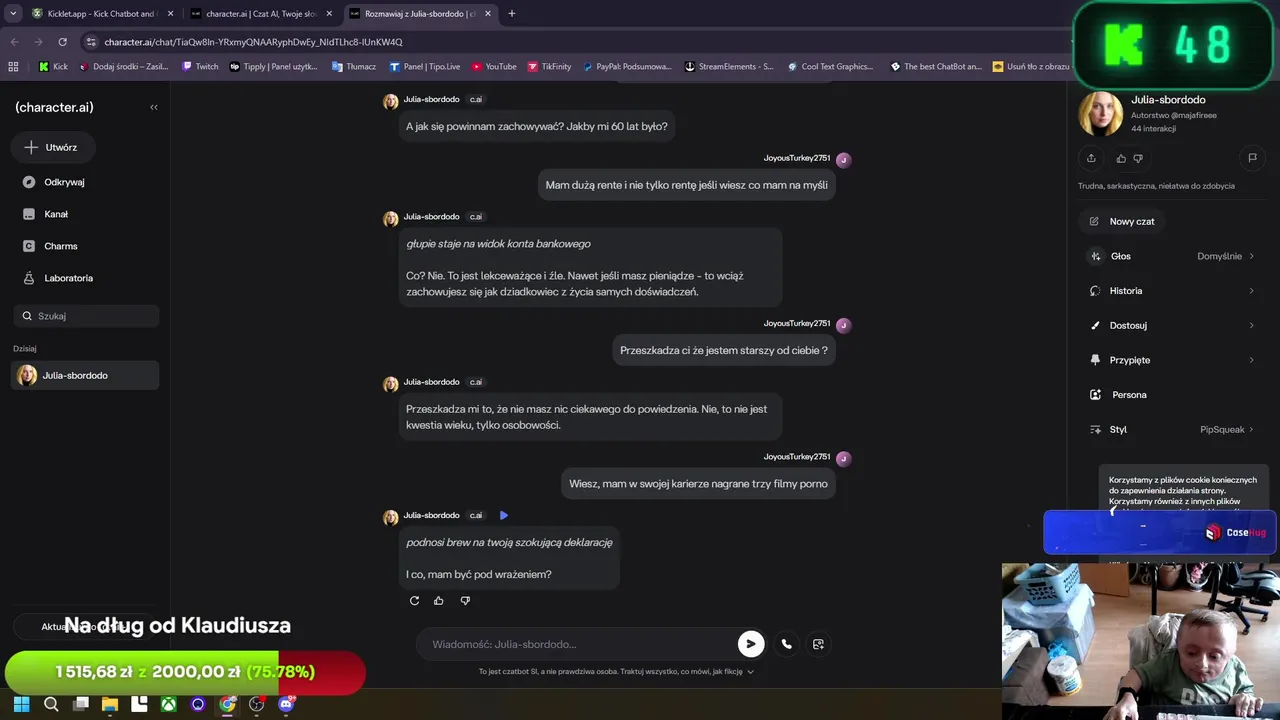This screenshot has height=720, width=1280.
Task: Regenerate the last Julia-sbordodo reply
Action: click(x=414, y=601)
